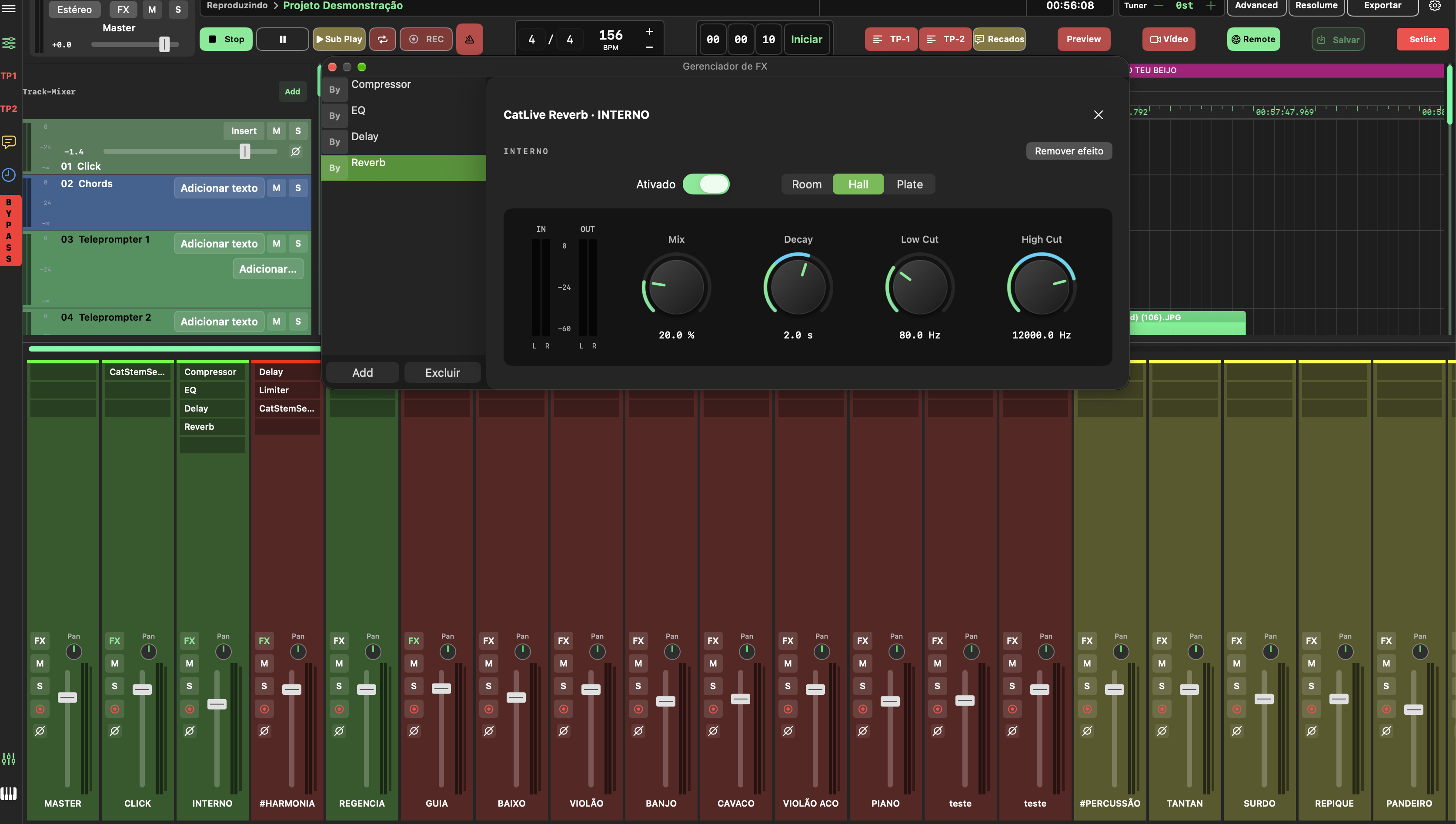Open the equalizer faders icon at sidebar bottom
Screen dimensions: 1456x824
9,759
